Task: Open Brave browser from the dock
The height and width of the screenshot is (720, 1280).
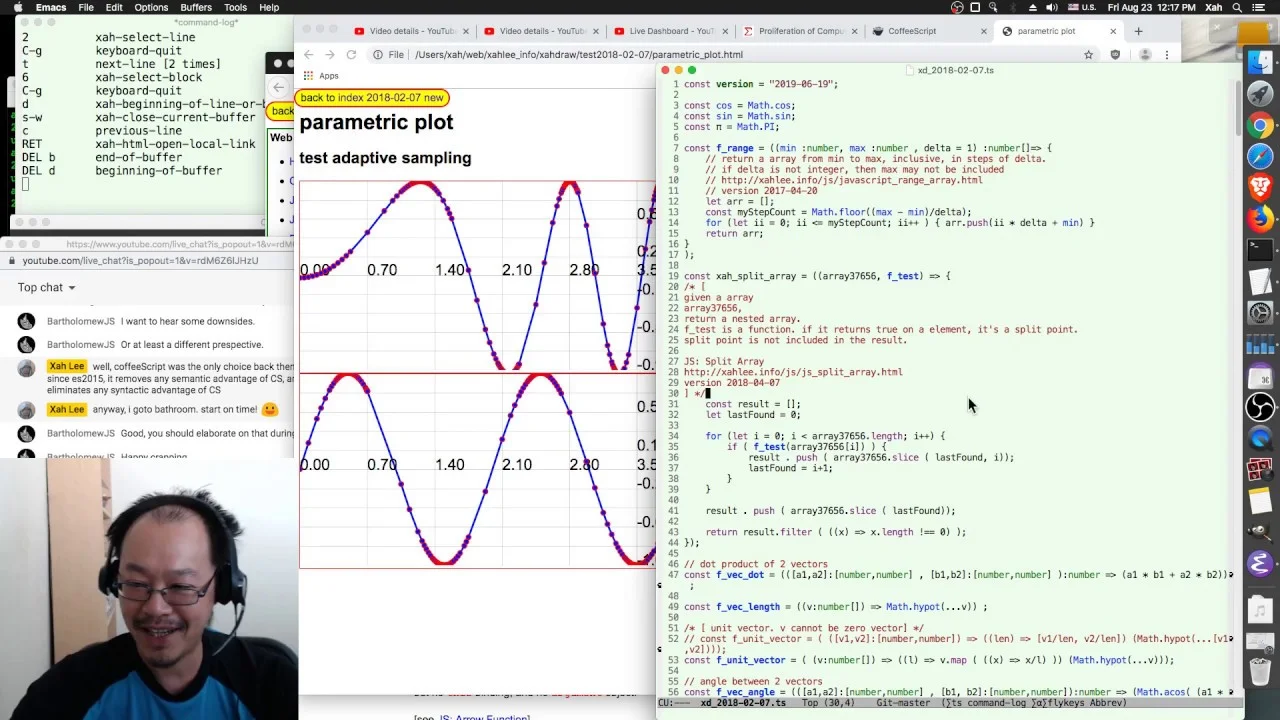Action: click(1260, 186)
